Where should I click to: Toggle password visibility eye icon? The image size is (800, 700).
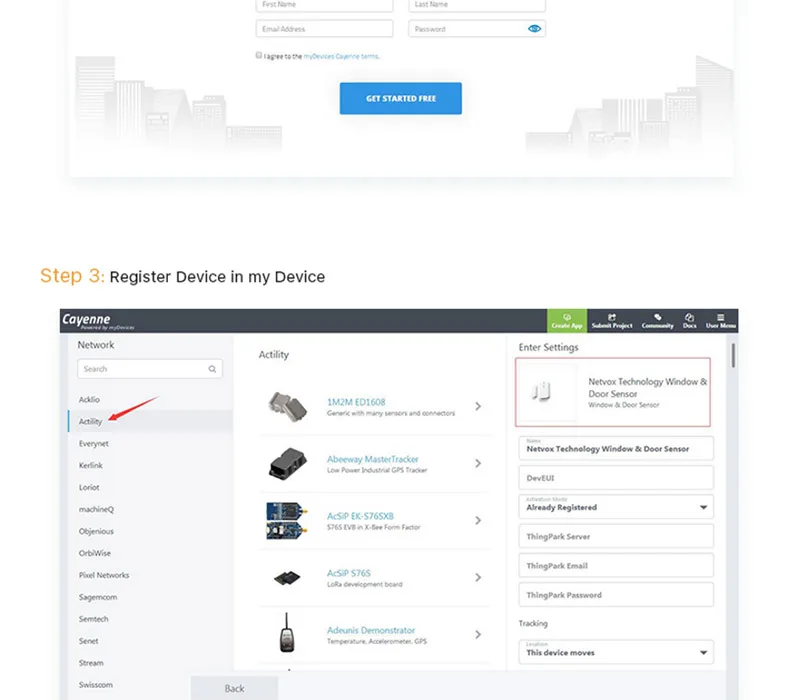(x=534, y=29)
